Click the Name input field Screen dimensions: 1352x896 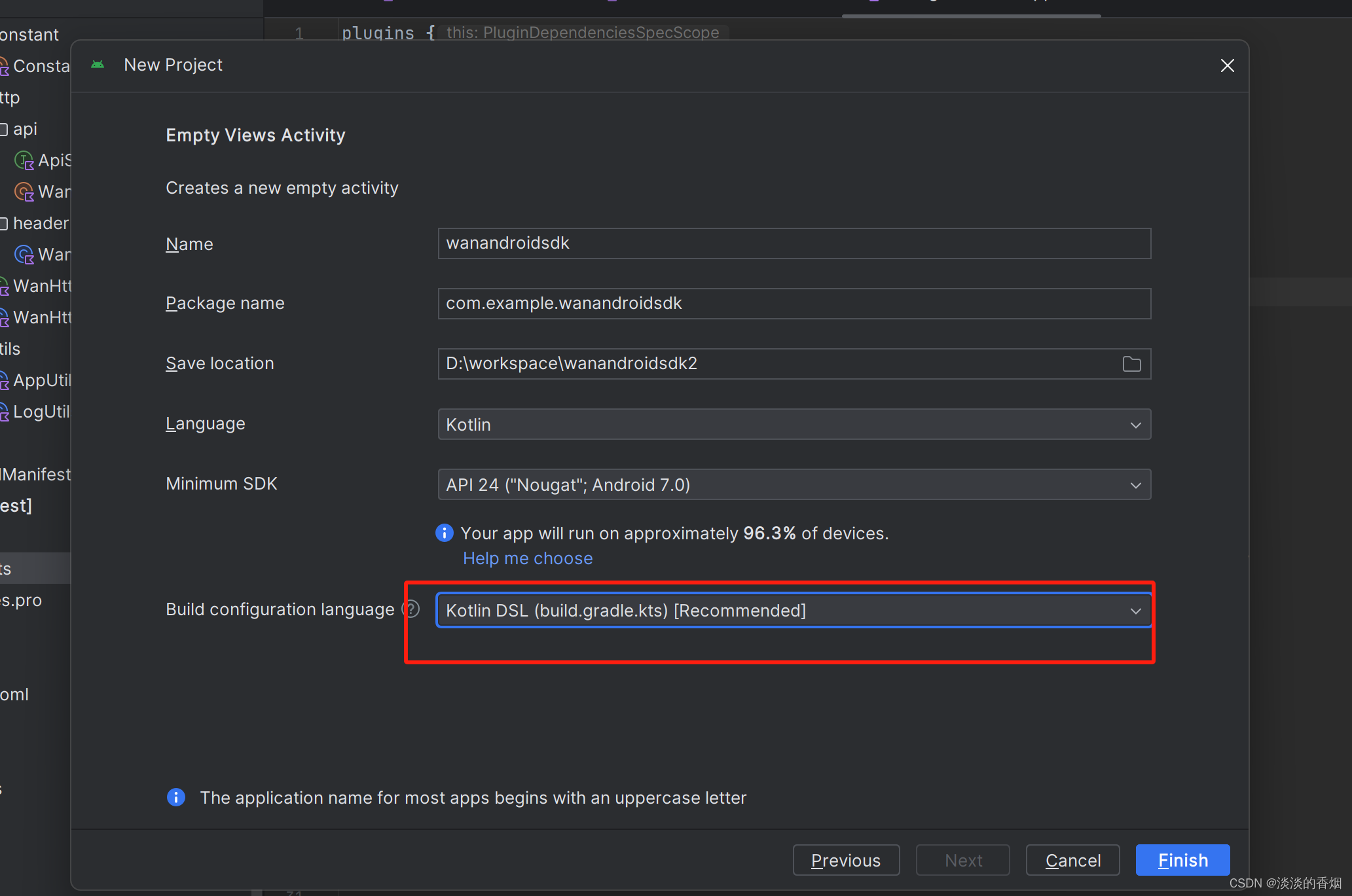coord(794,243)
